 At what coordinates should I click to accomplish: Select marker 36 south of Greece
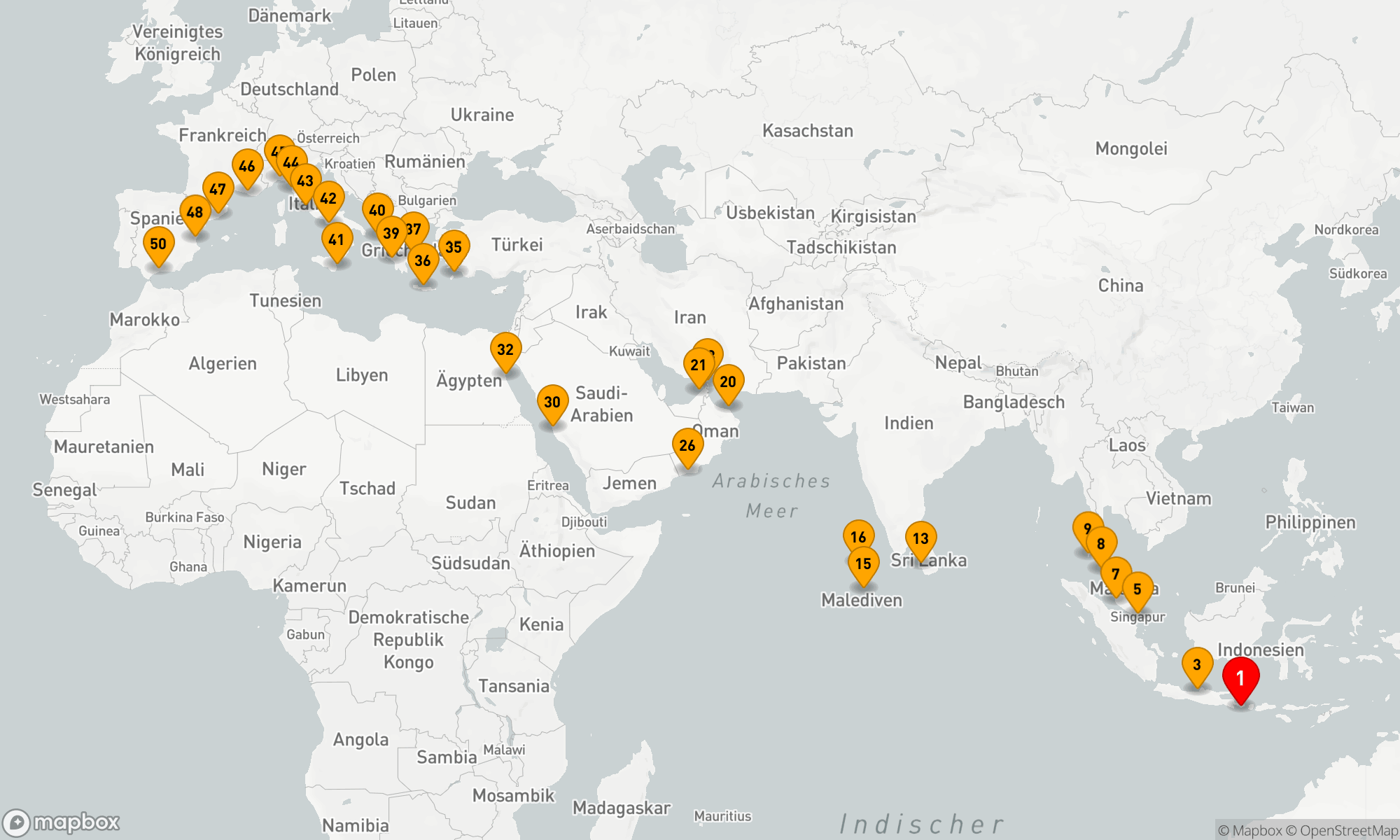tap(423, 260)
